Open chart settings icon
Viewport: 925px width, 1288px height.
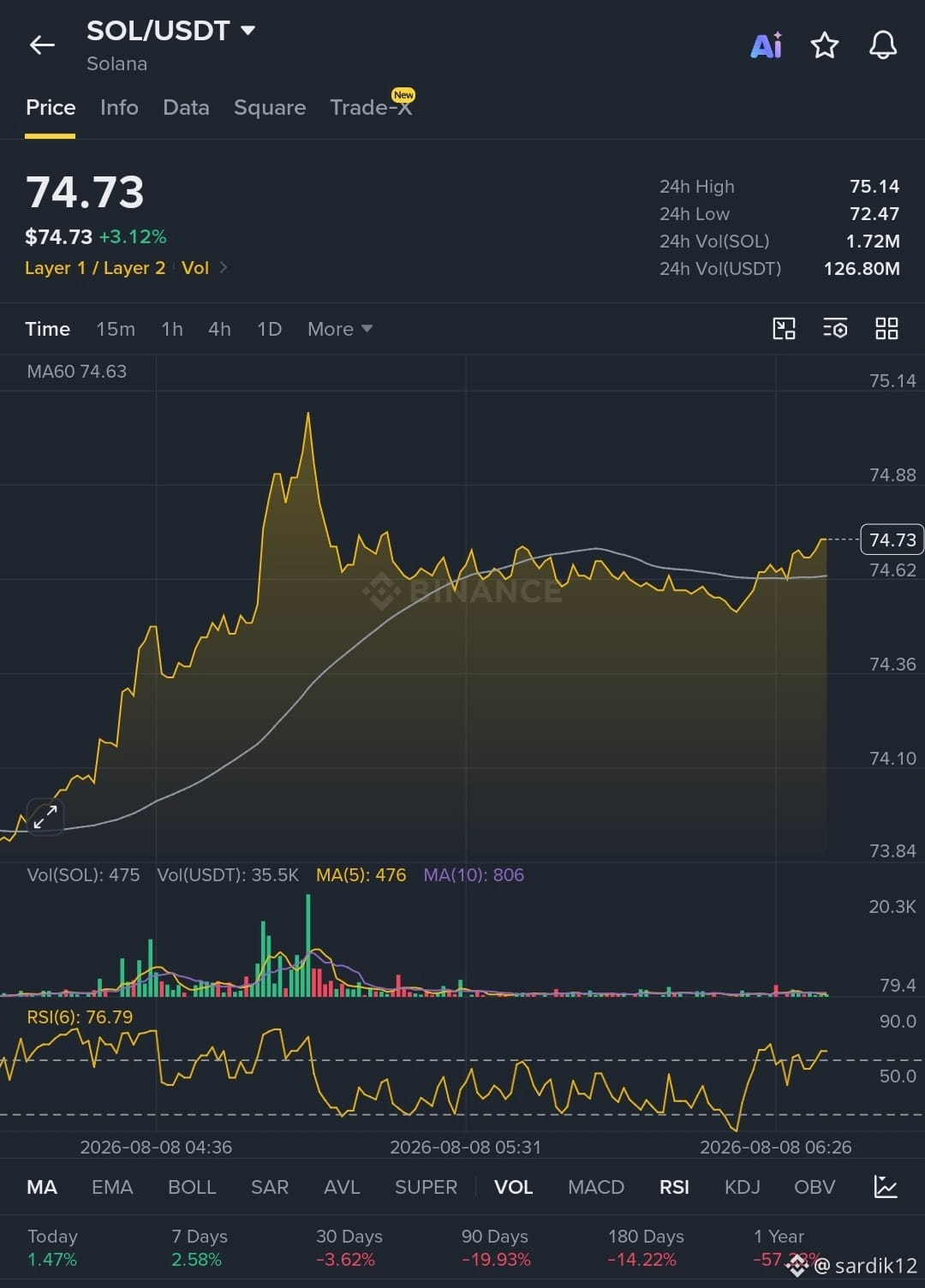[x=835, y=329]
